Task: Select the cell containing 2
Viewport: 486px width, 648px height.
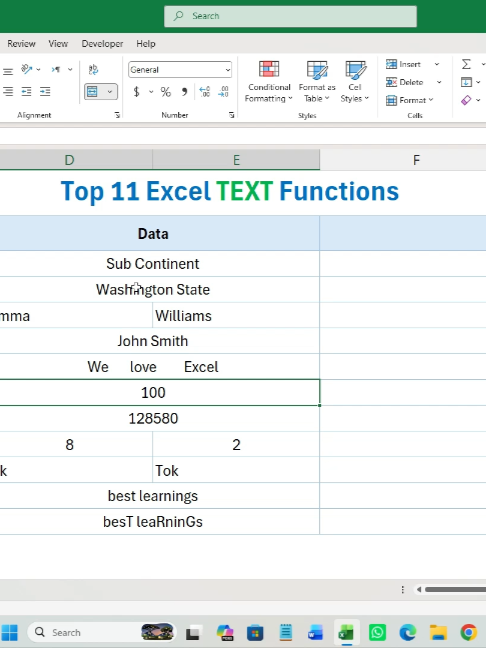Action: coord(236,445)
